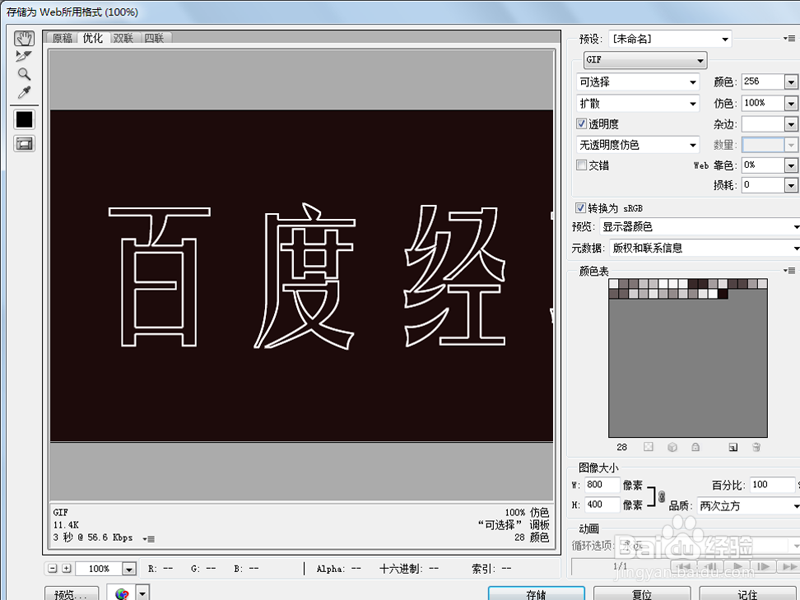800x600 pixels.
Task: Open the 预览 显示器颜色 dropdown
Action: click(700, 227)
